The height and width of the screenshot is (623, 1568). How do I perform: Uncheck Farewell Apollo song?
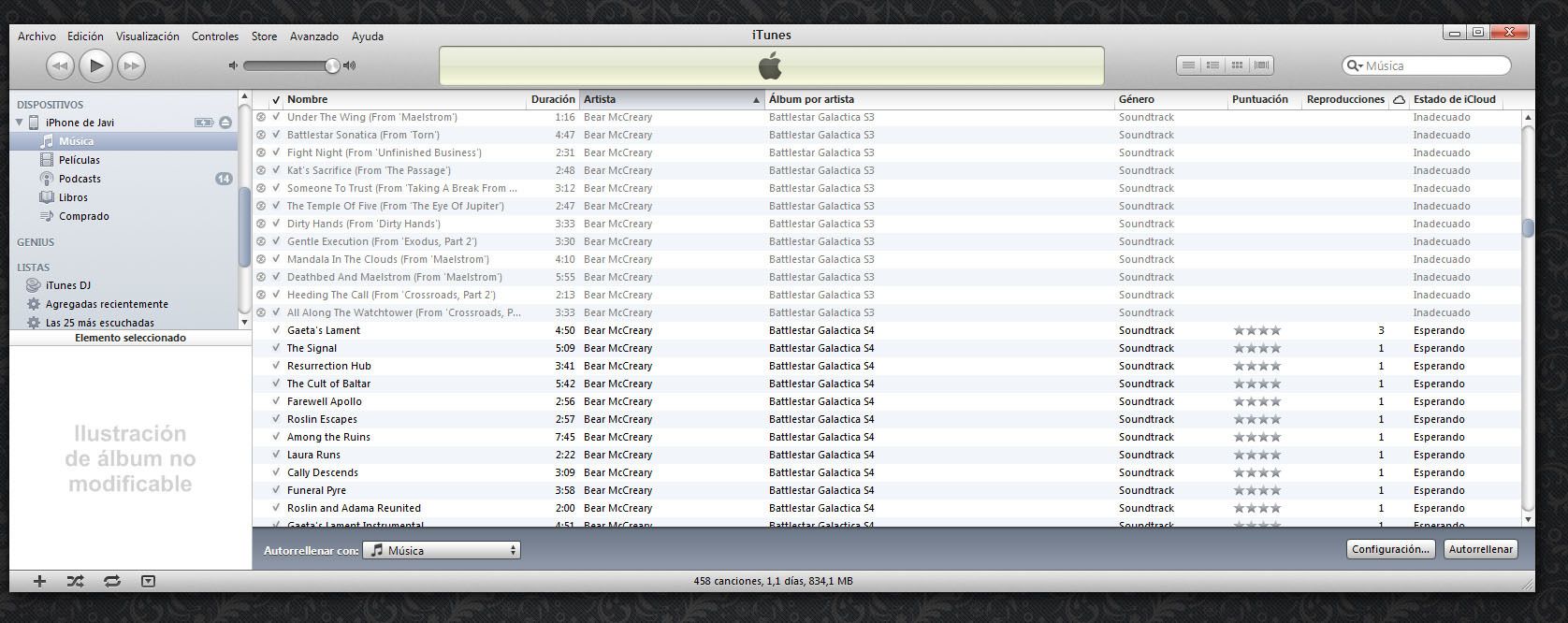(276, 401)
